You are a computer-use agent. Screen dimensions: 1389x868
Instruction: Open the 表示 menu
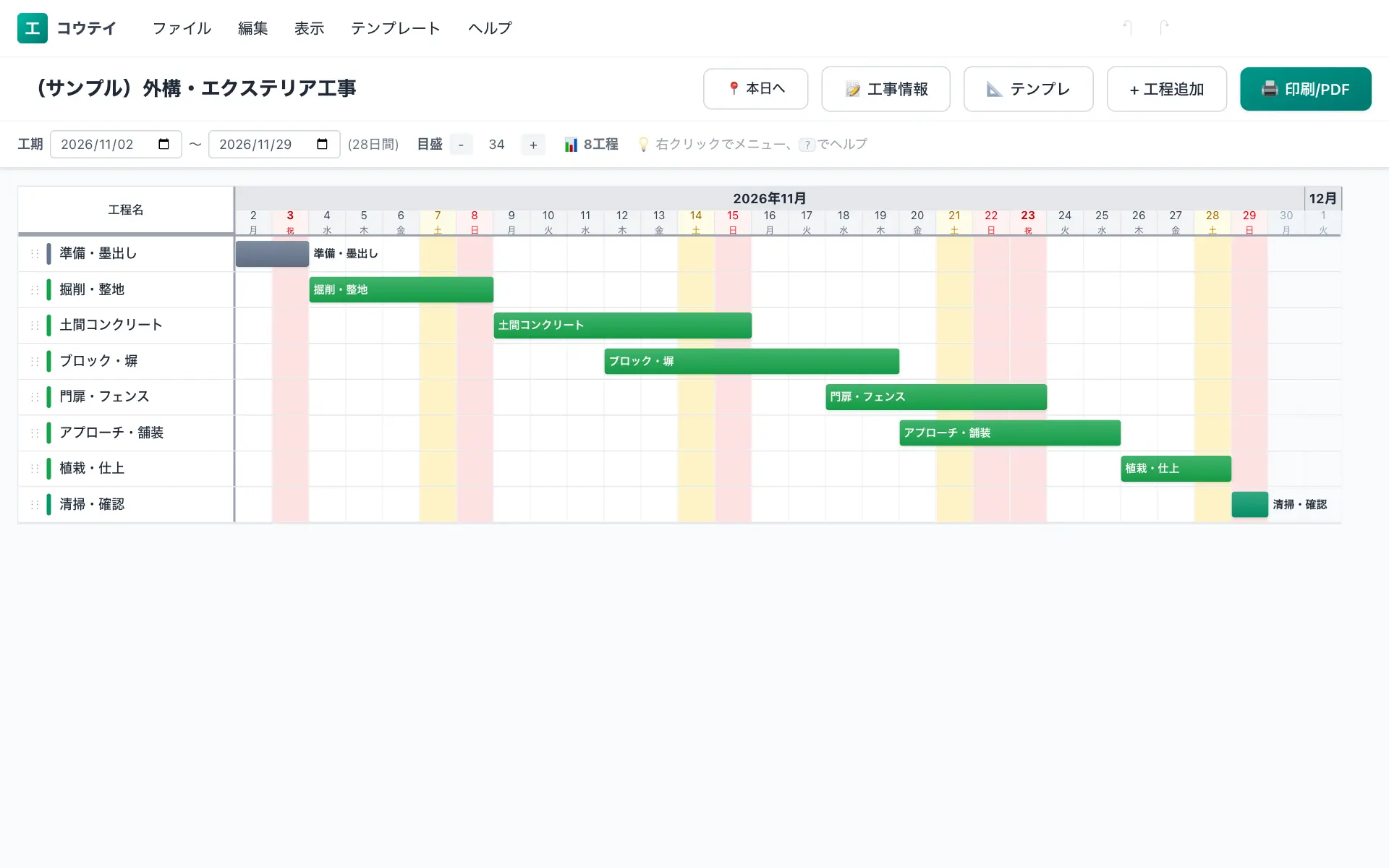[309, 28]
